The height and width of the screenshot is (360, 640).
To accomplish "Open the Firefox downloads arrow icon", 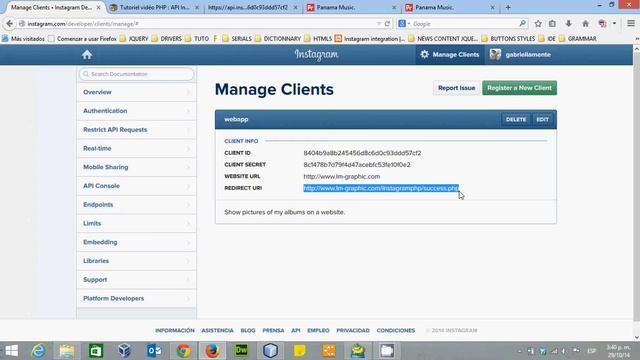I will point(569,24).
